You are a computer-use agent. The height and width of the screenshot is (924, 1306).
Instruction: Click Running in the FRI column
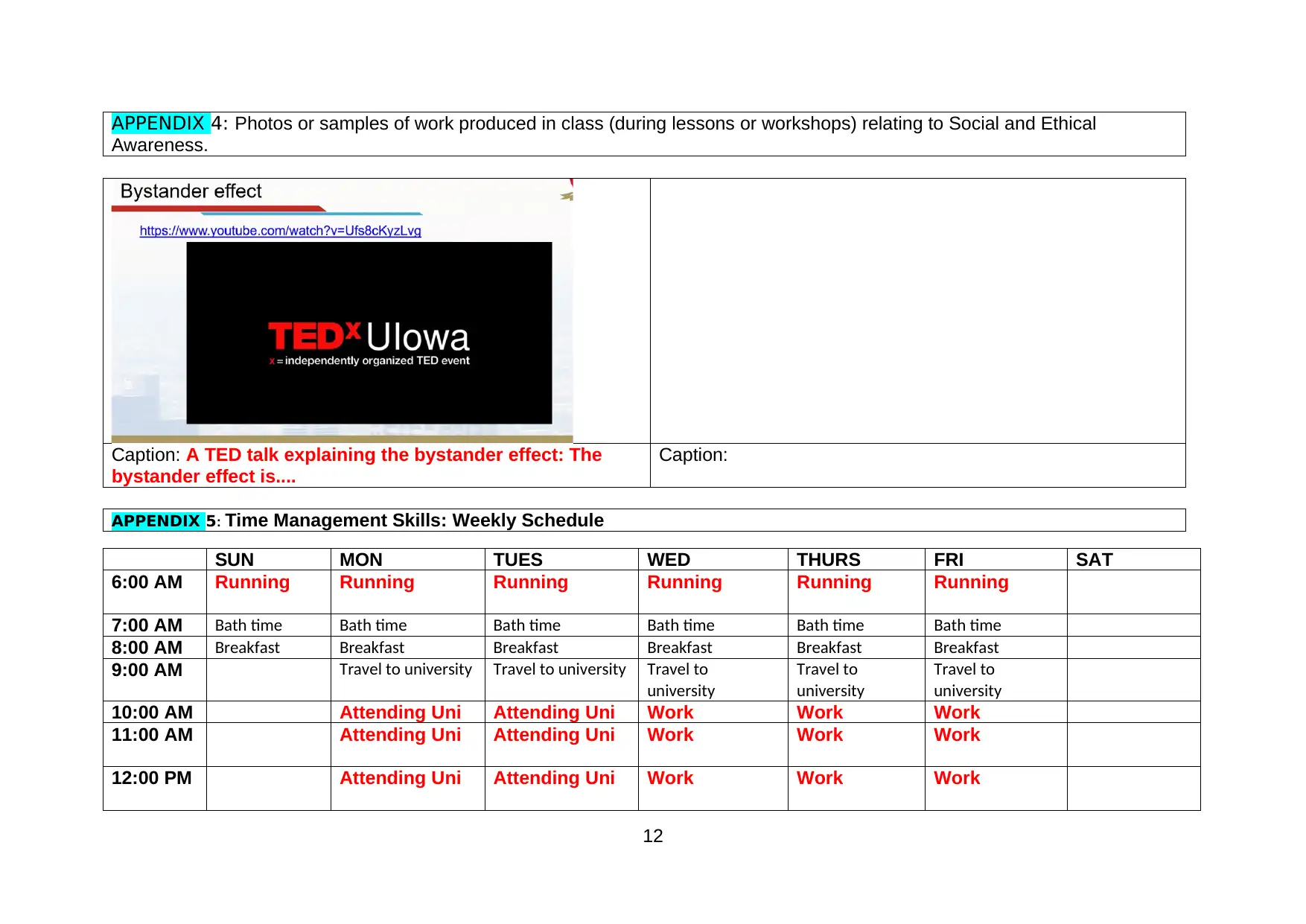971,583
